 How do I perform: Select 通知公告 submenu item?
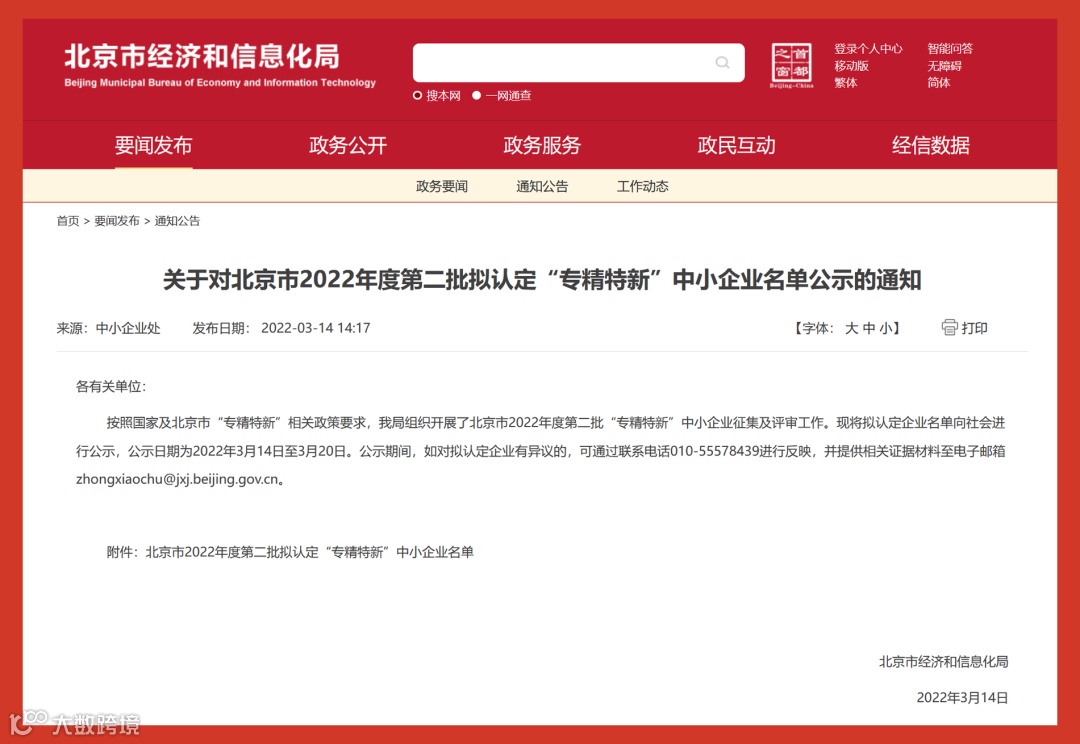coord(542,186)
